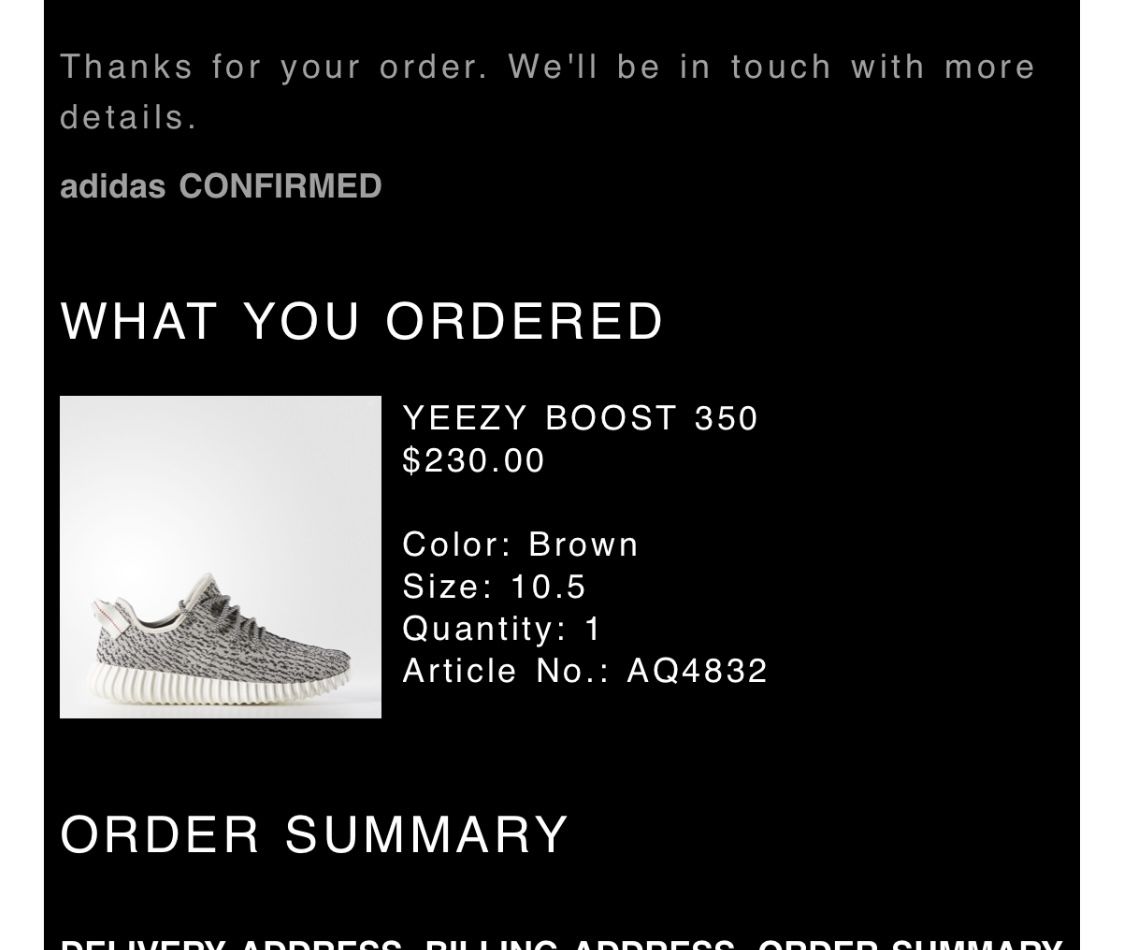Click the AQ4832 article code
The height and width of the screenshot is (950, 1124).
(697, 671)
